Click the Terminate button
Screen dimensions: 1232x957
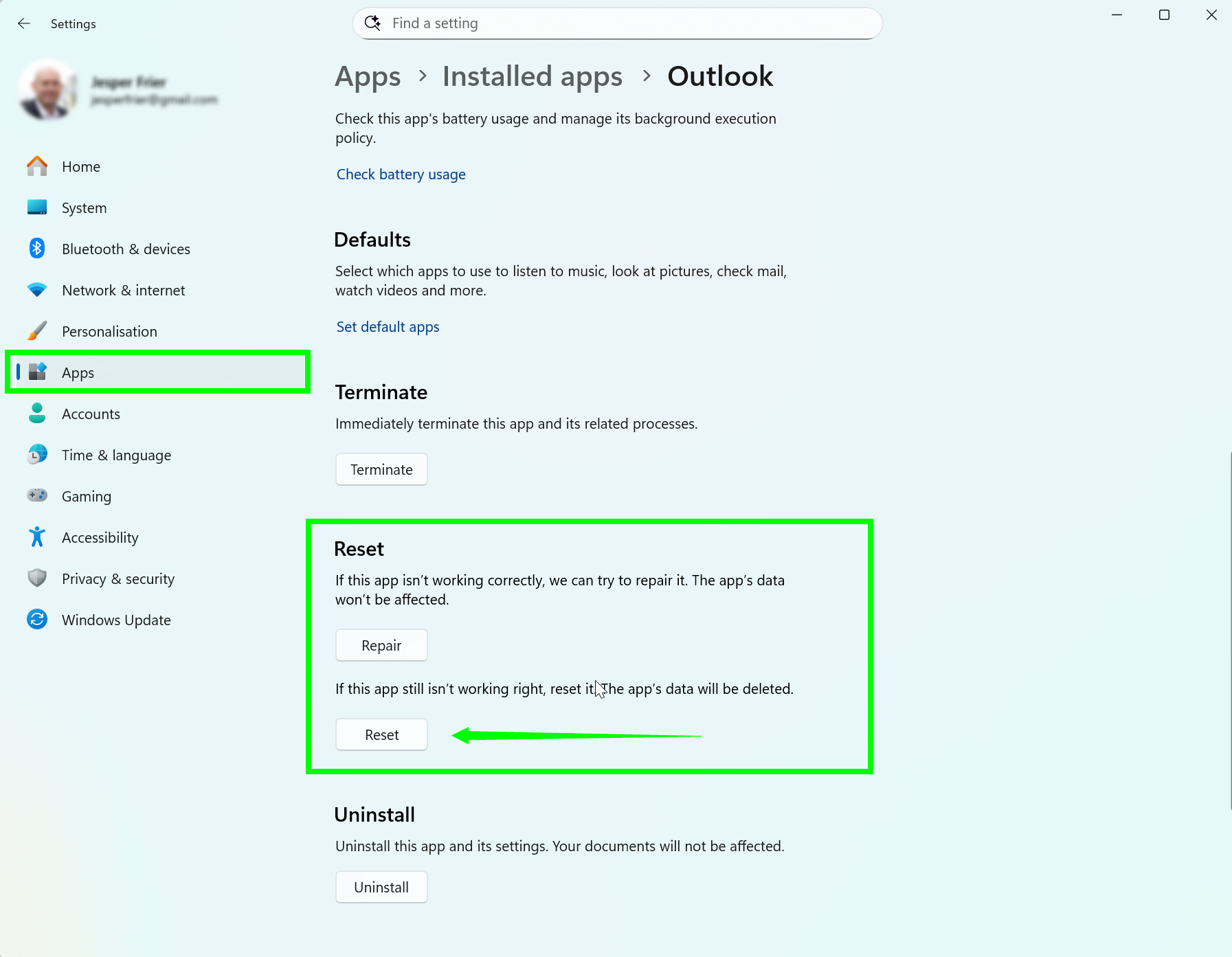click(381, 469)
